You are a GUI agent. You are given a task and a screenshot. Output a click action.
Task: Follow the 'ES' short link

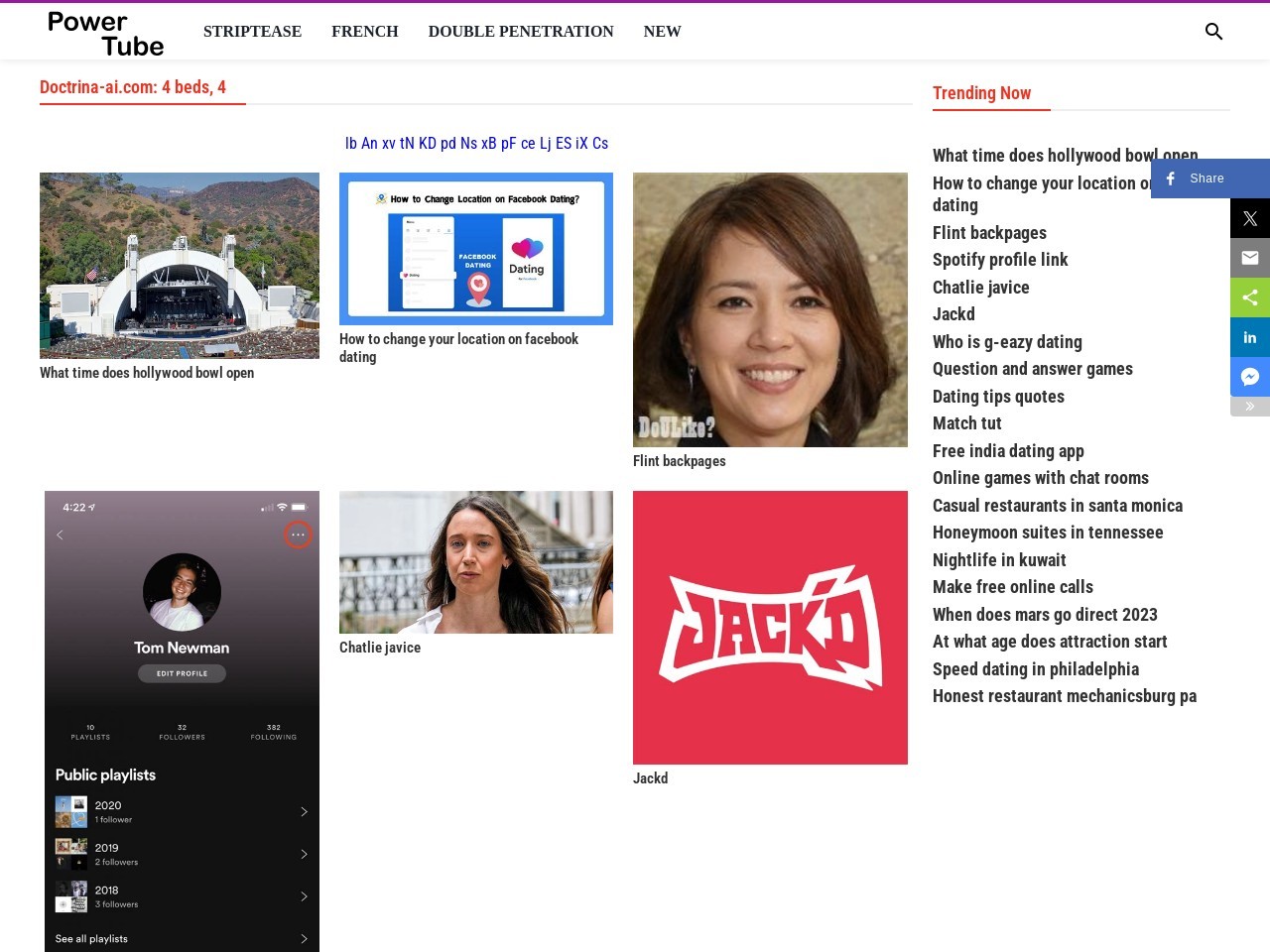[x=564, y=143]
